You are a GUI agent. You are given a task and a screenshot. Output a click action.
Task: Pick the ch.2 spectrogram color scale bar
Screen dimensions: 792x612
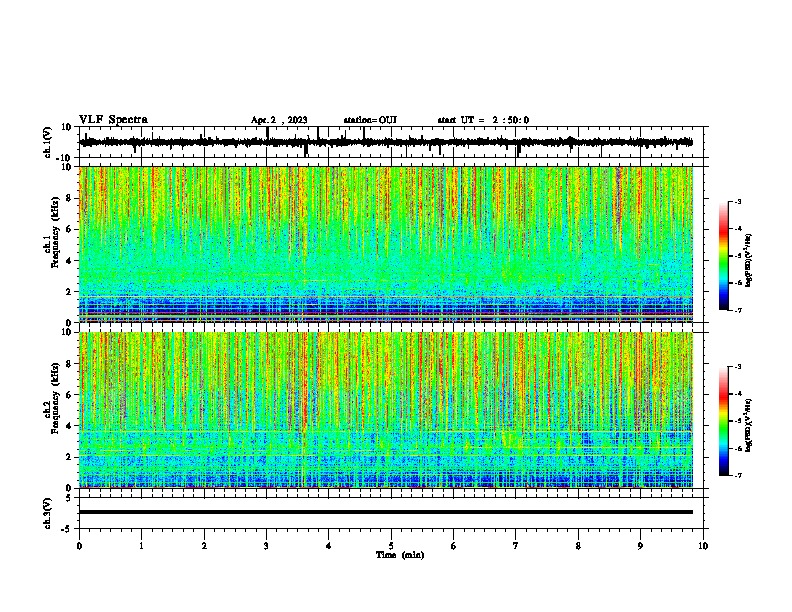(723, 421)
